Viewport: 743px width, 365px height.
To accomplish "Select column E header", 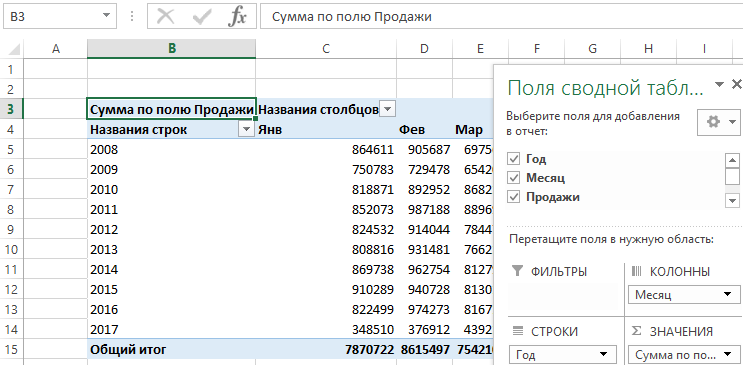I will point(480,48).
